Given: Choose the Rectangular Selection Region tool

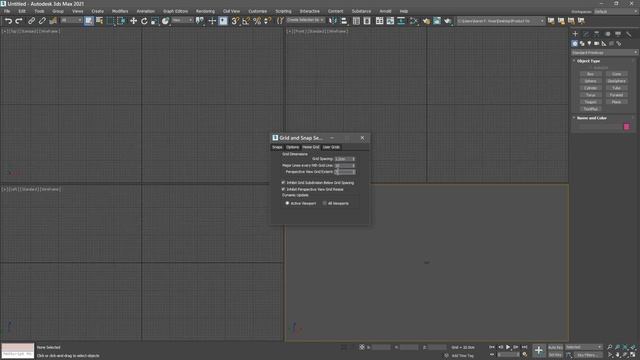Looking at the screenshot, I should coord(110,21).
